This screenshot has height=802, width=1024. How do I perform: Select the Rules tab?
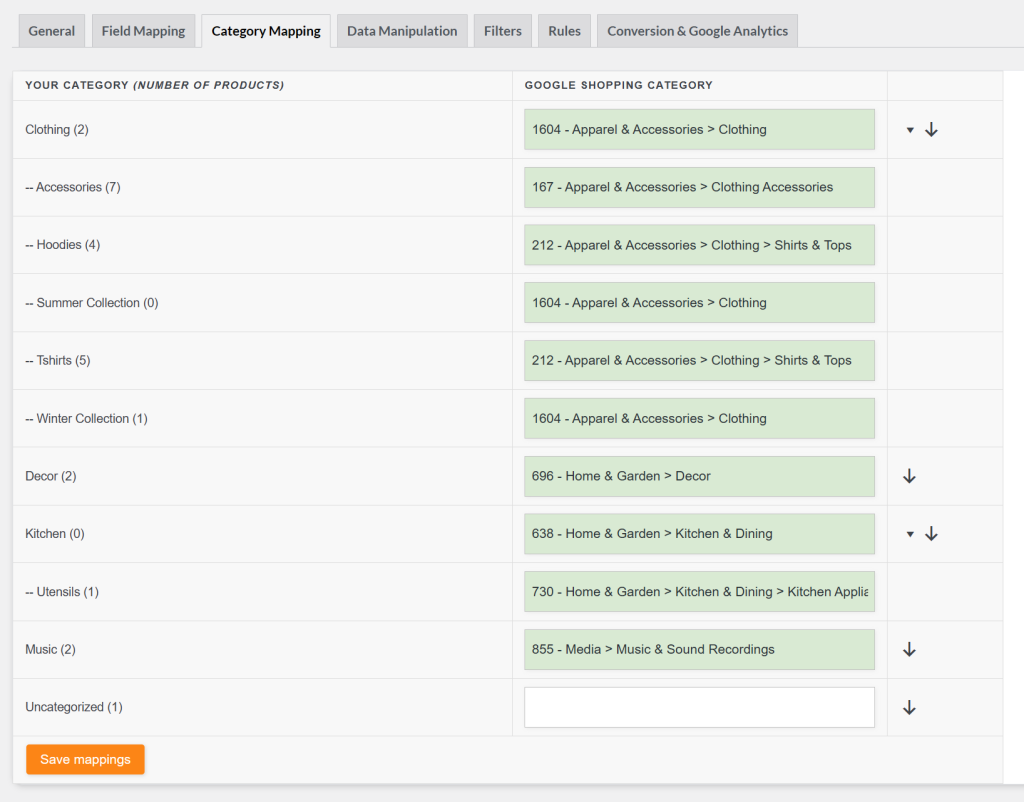564,31
